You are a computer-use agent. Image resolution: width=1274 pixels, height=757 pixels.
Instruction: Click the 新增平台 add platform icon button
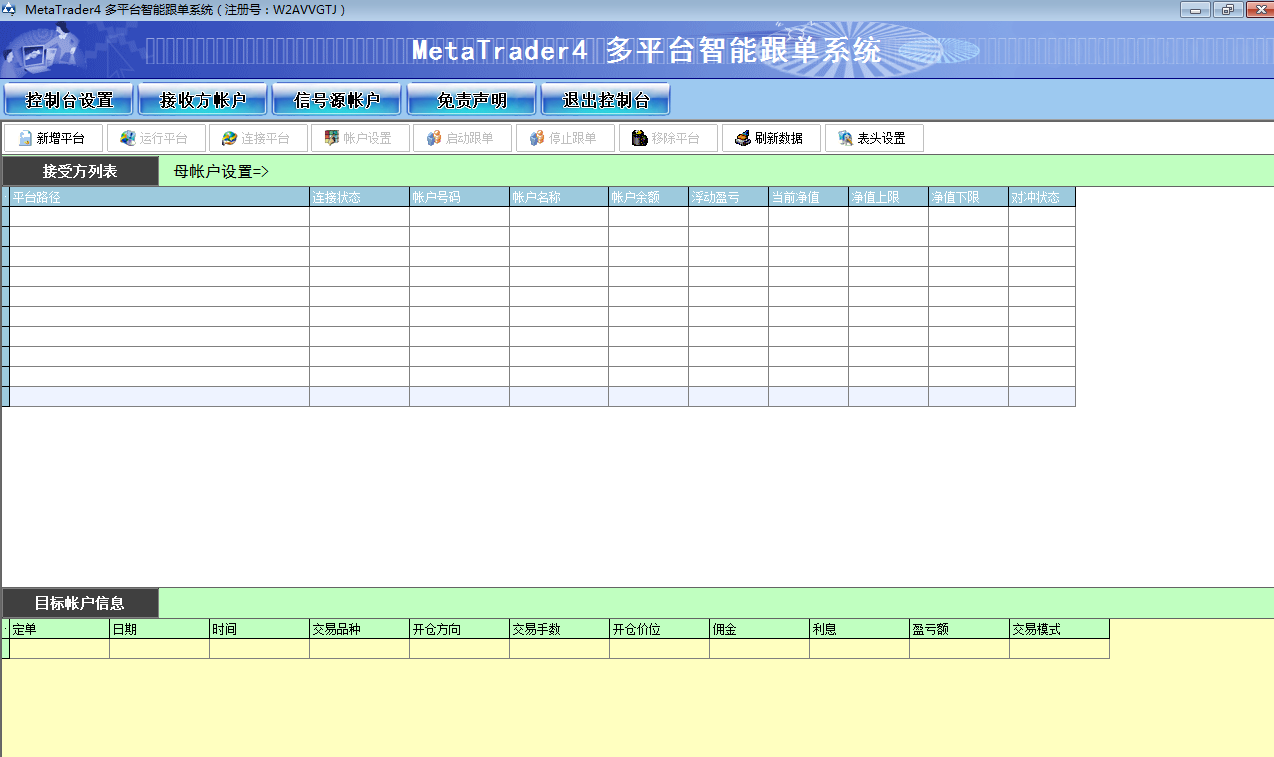(x=54, y=138)
